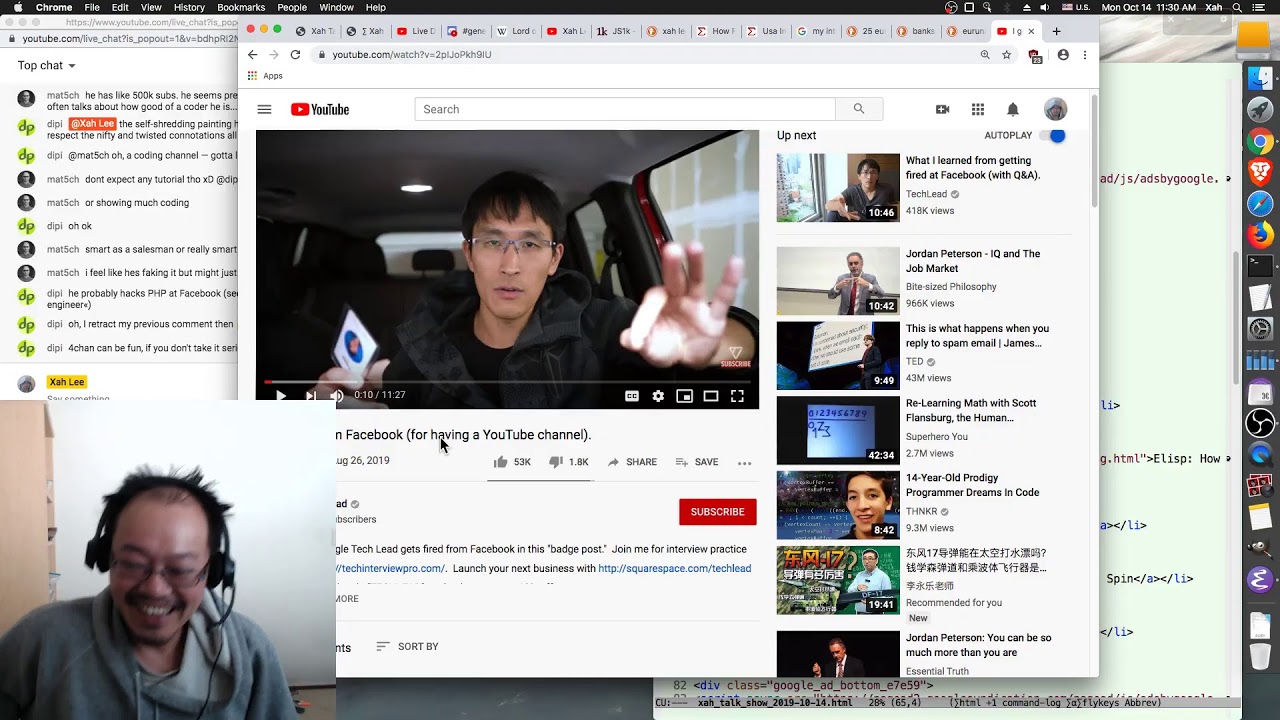The image size is (1280, 720).
Task: Click the 'Say something' chat input
Action: [x=78, y=399]
